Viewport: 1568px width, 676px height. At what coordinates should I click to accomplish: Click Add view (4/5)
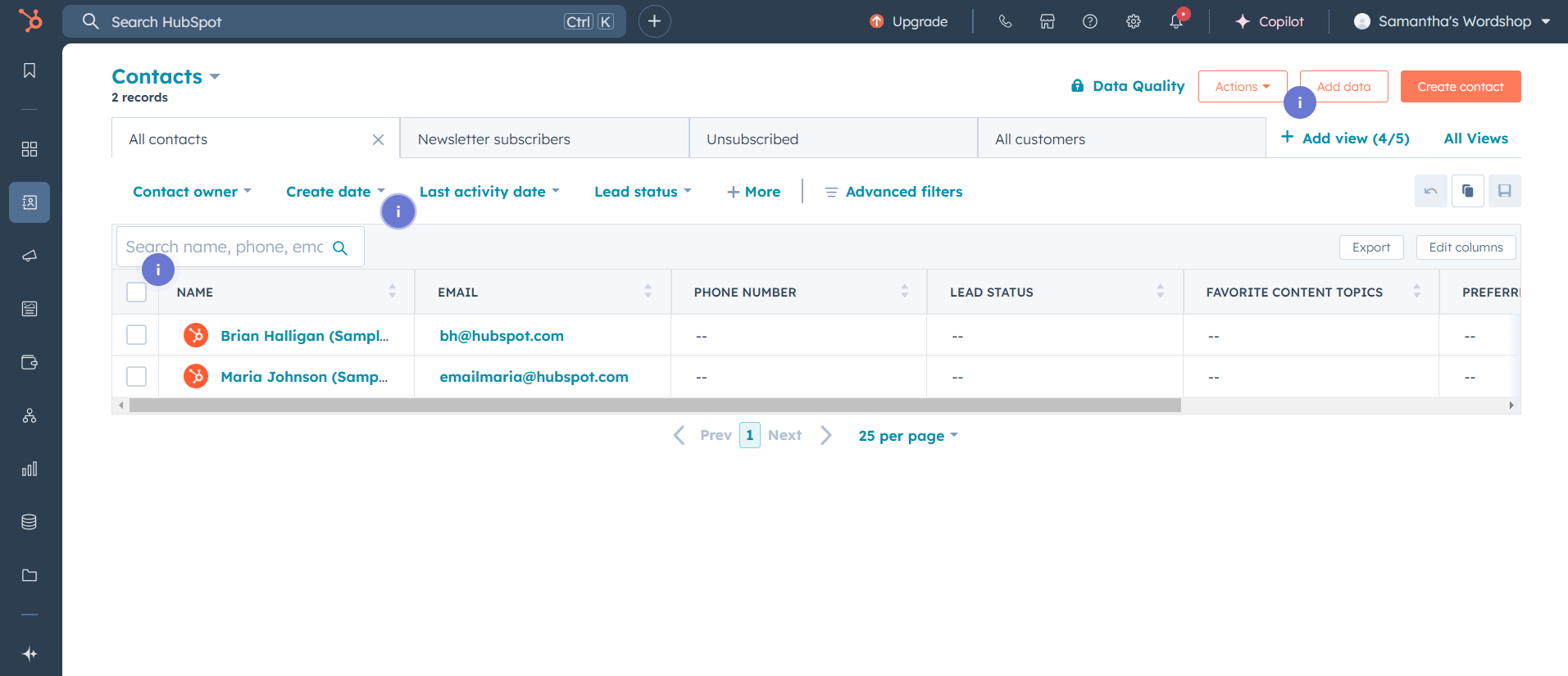(1345, 138)
